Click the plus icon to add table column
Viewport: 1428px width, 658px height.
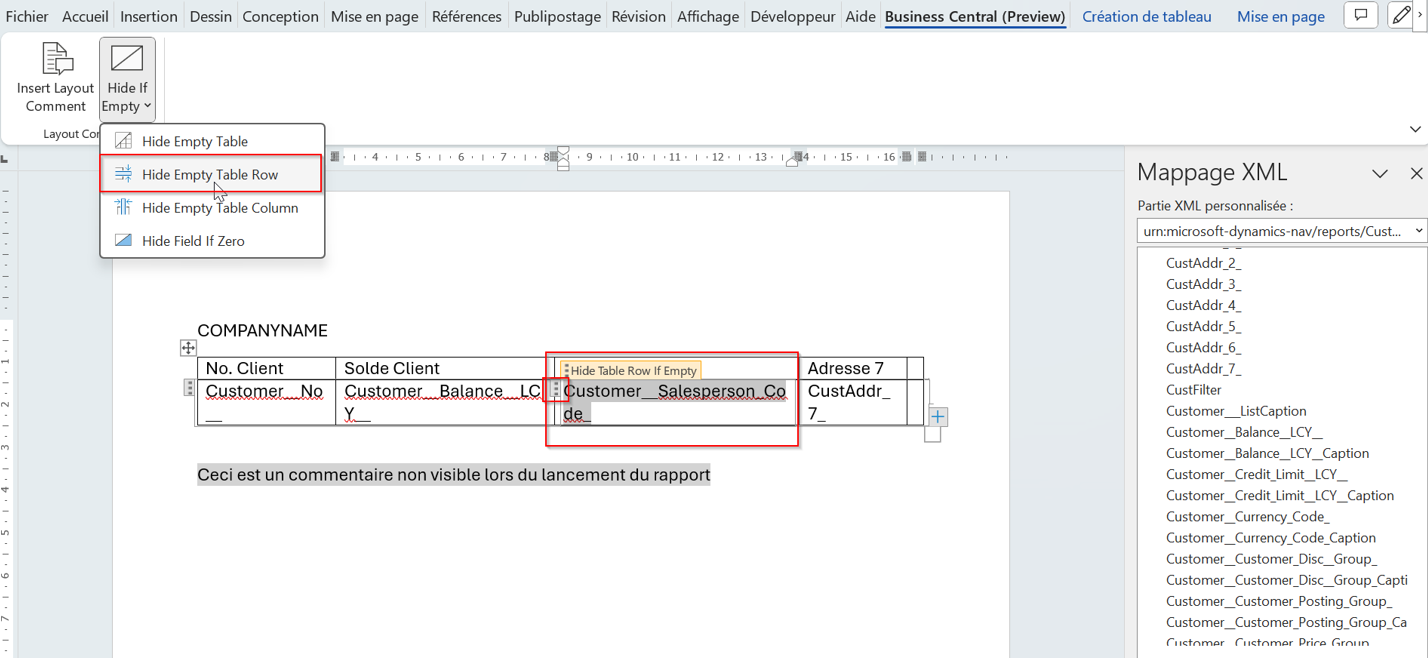(x=937, y=416)
